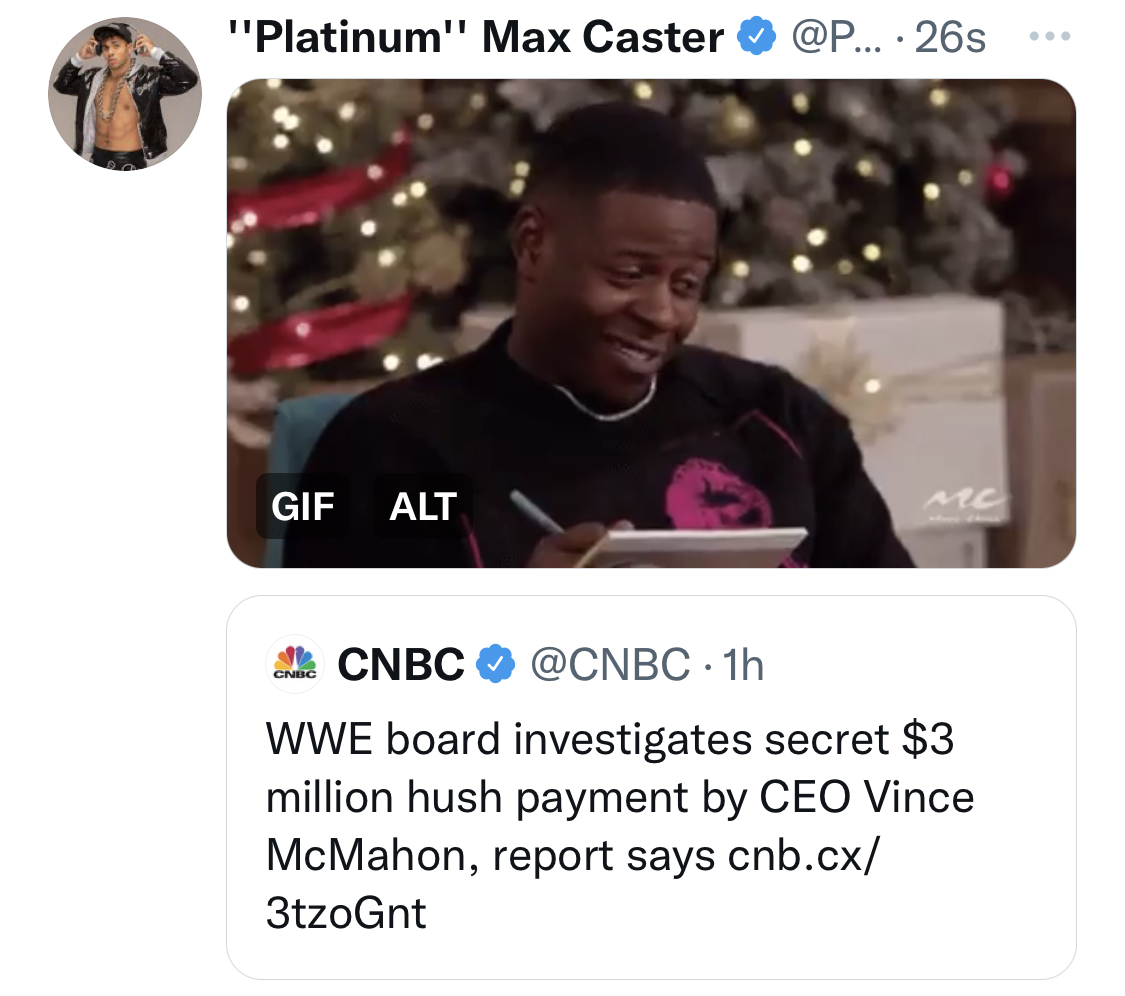Show the ALT image description

(423, 507)
